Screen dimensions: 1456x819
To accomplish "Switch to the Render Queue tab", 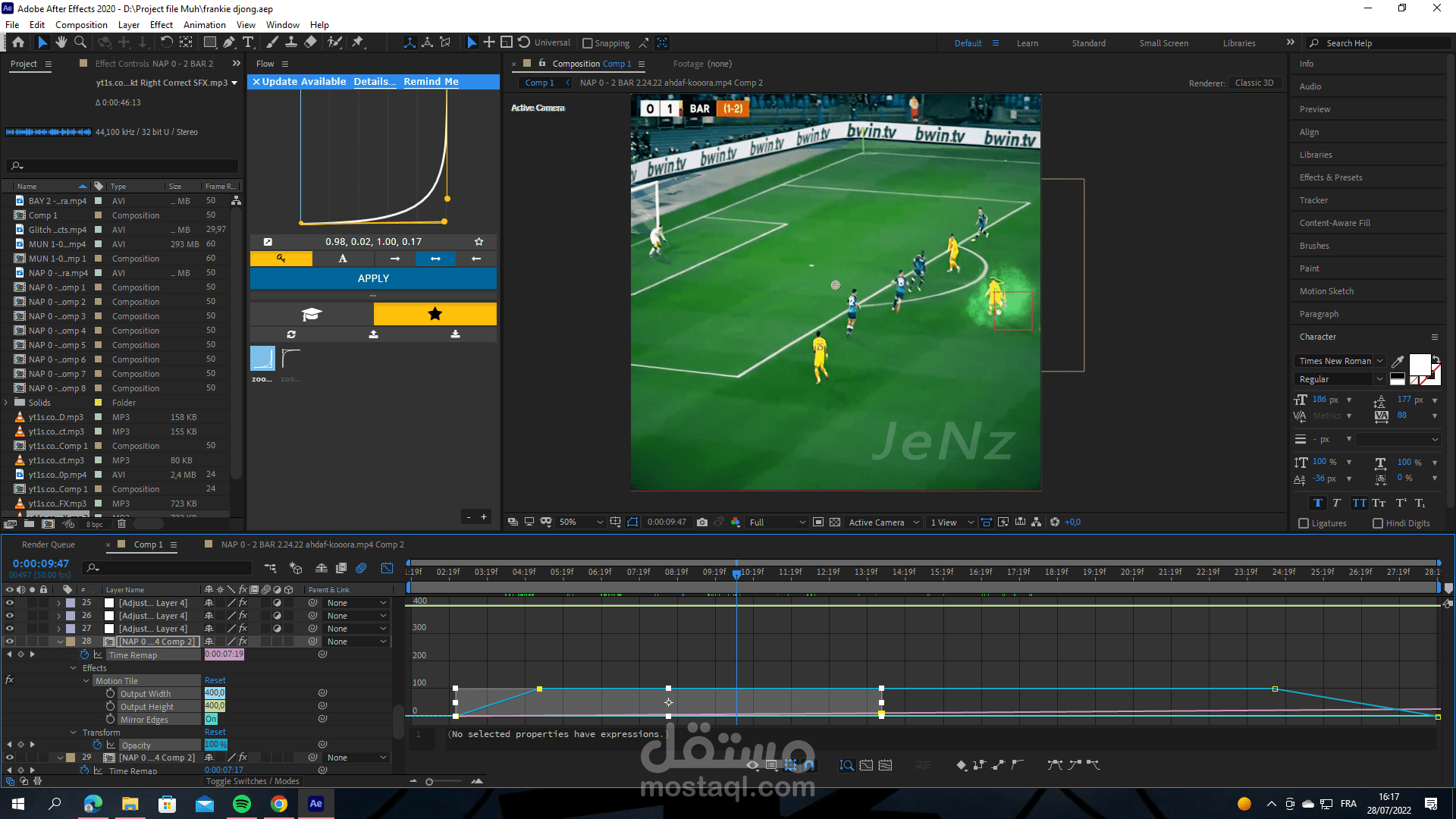I will pos(49,544).
